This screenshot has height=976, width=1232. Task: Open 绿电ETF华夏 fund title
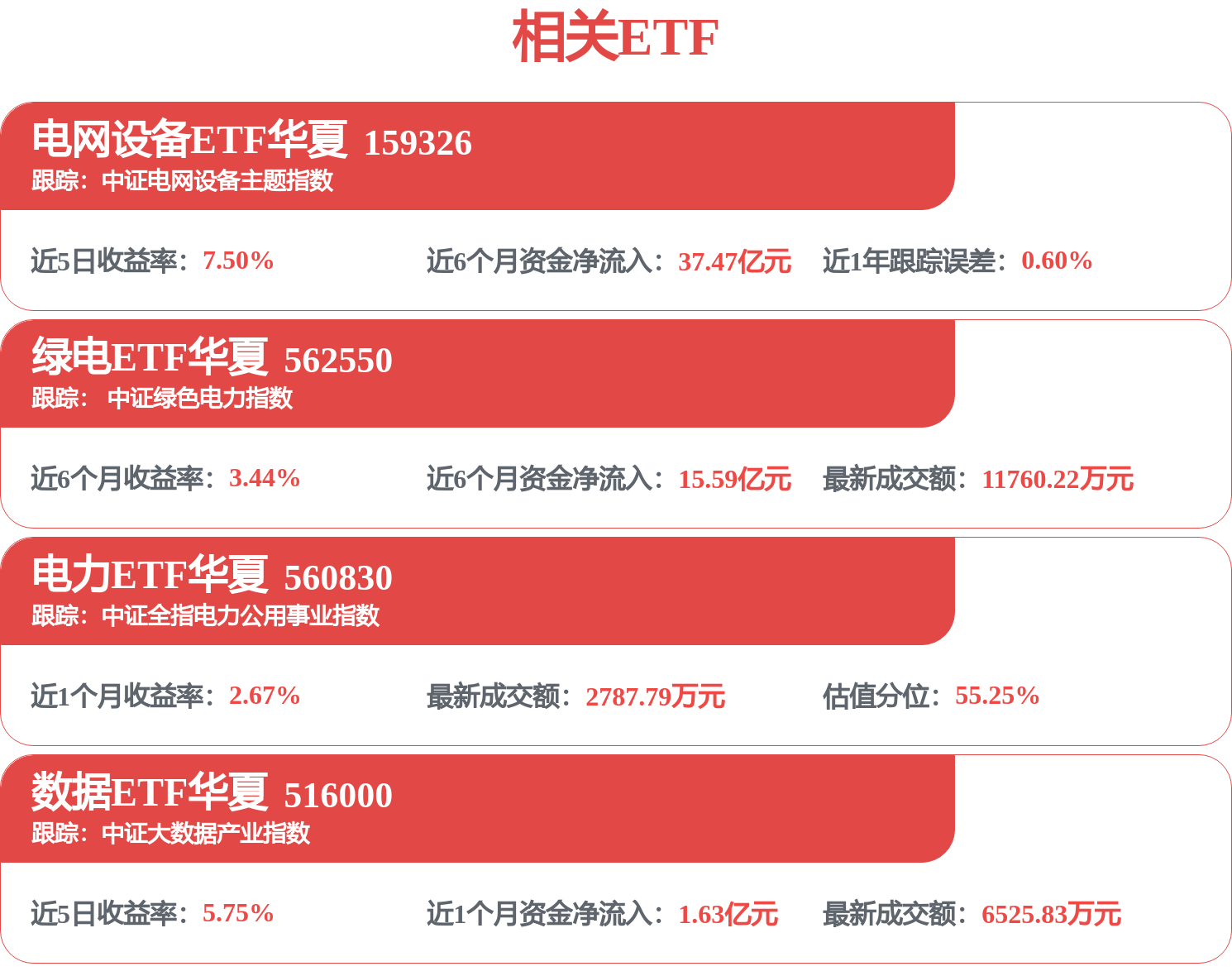(x=150, y=356)
